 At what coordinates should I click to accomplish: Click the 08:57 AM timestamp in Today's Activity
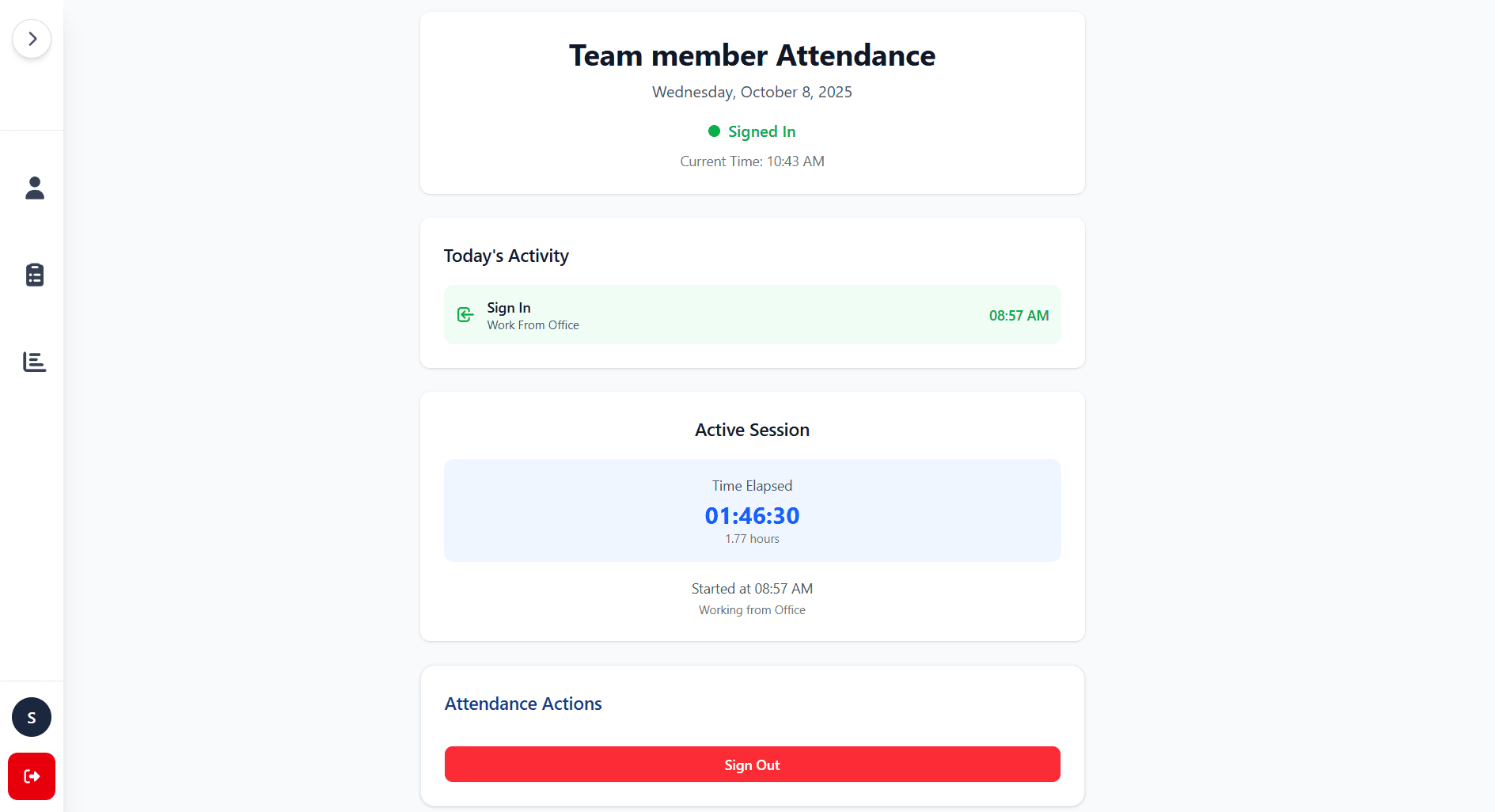click(x=1019, y=314)
